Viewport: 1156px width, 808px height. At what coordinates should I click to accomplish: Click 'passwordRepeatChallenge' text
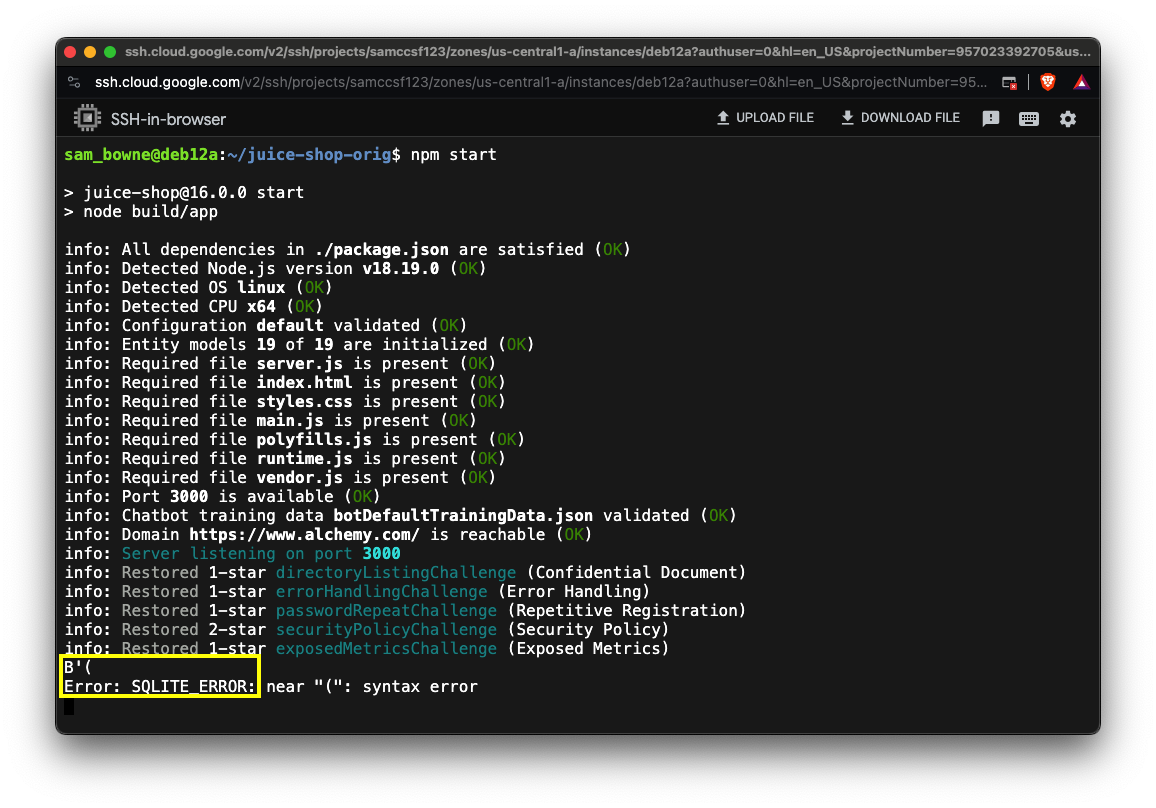[x=386, y=610]
